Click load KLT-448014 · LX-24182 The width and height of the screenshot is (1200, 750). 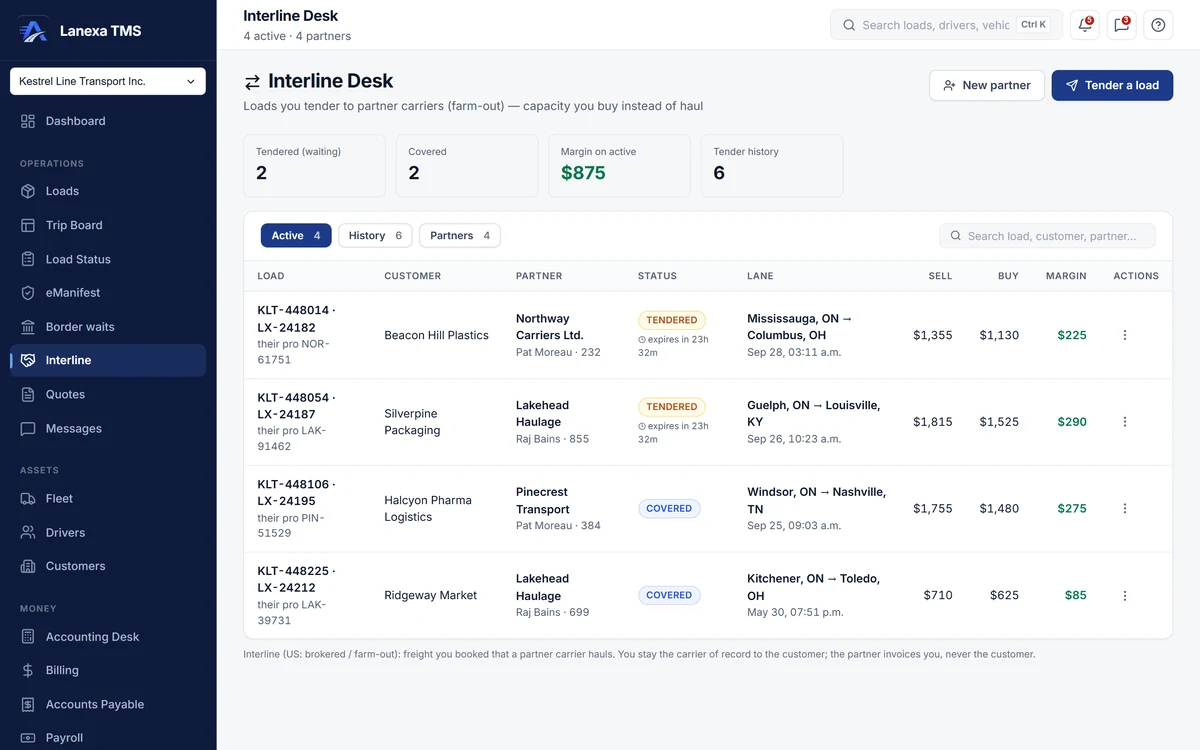tap(296, 319)
